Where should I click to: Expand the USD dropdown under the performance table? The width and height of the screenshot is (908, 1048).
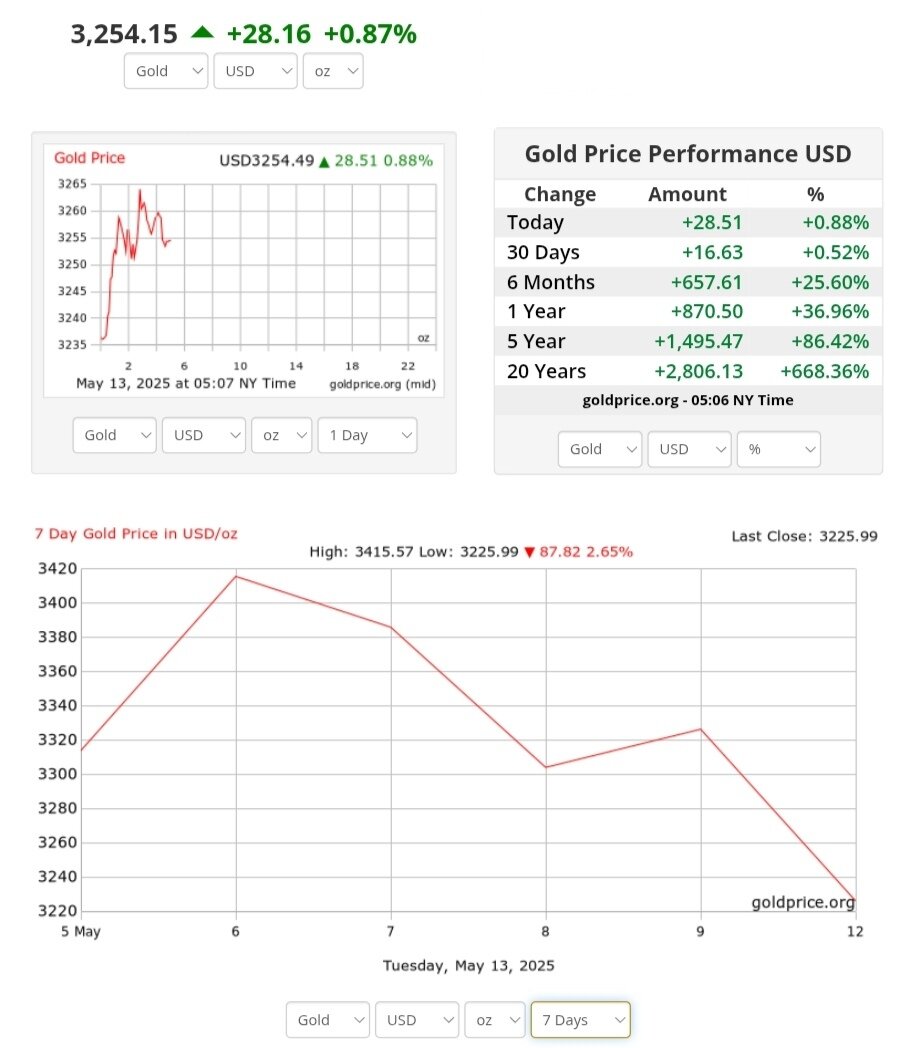tap(689, 449)
